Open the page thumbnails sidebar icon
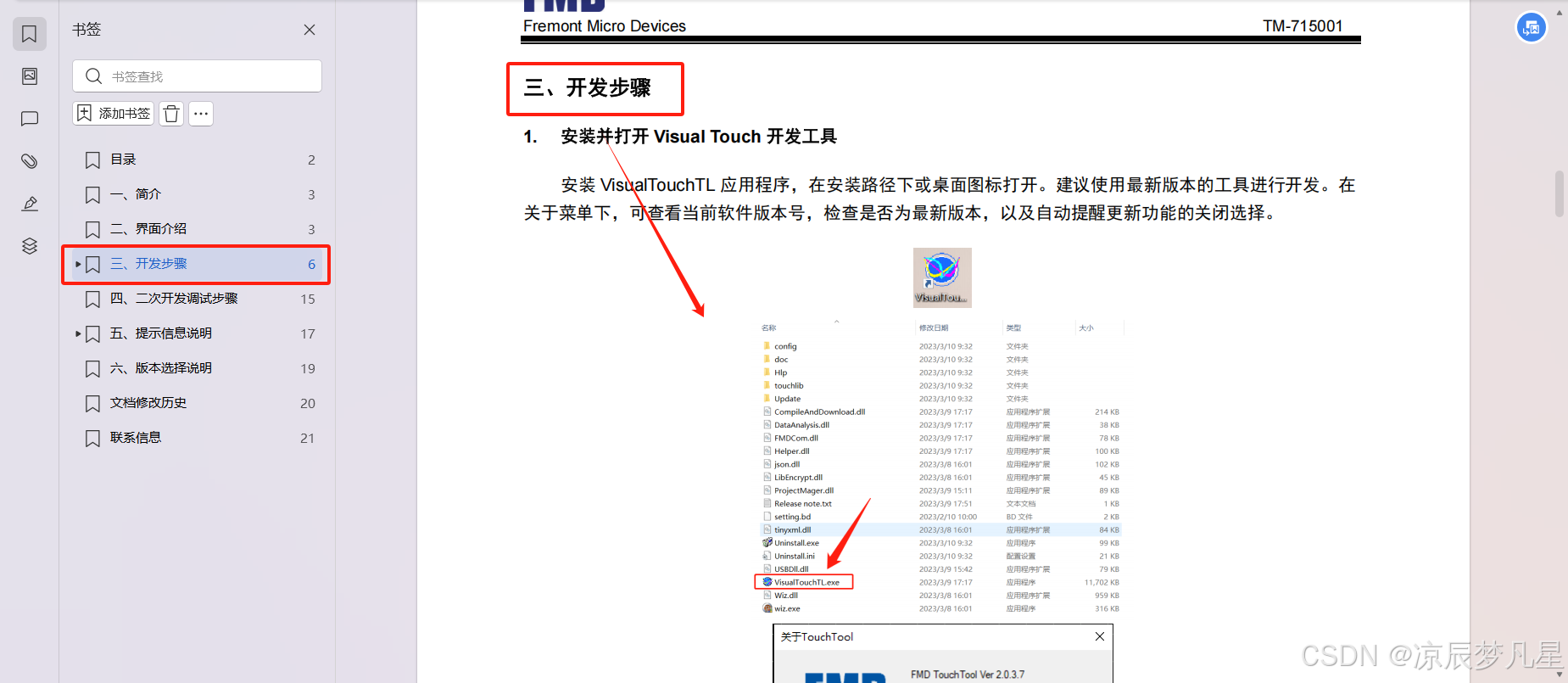The height and width of the screenshot is (683, 1568). click(x=30, y=76)
